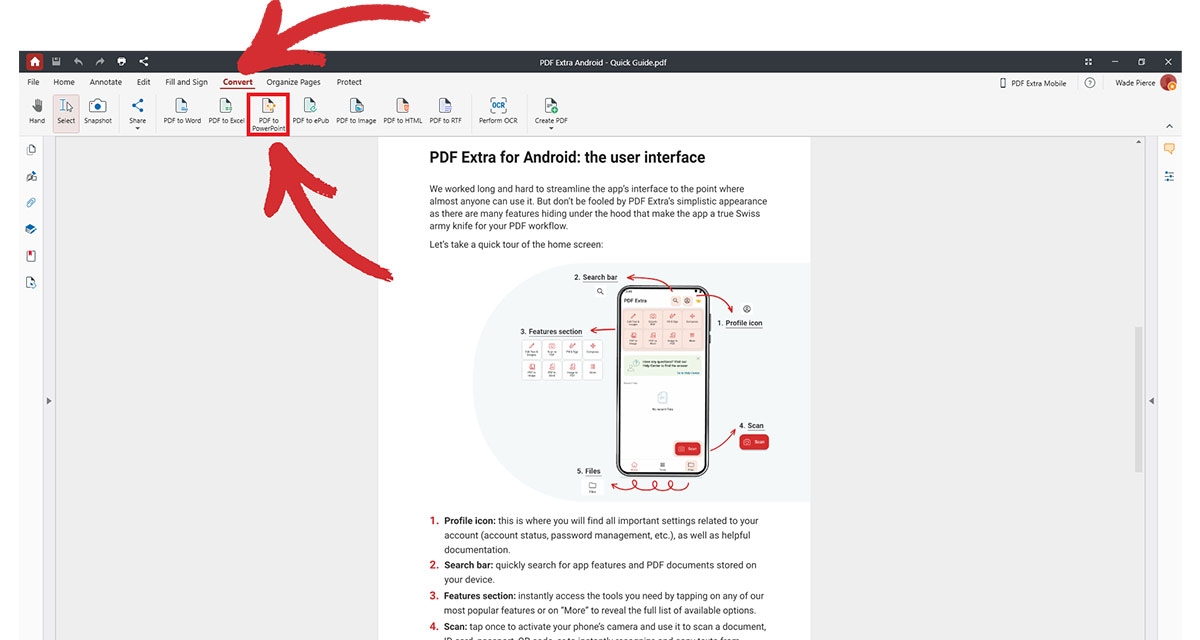Image resolution: width=1200 pixels, height=640 pixels.
Task: Convert PDF to HTML
Action: pyautogui.click(x=403, y=112)
